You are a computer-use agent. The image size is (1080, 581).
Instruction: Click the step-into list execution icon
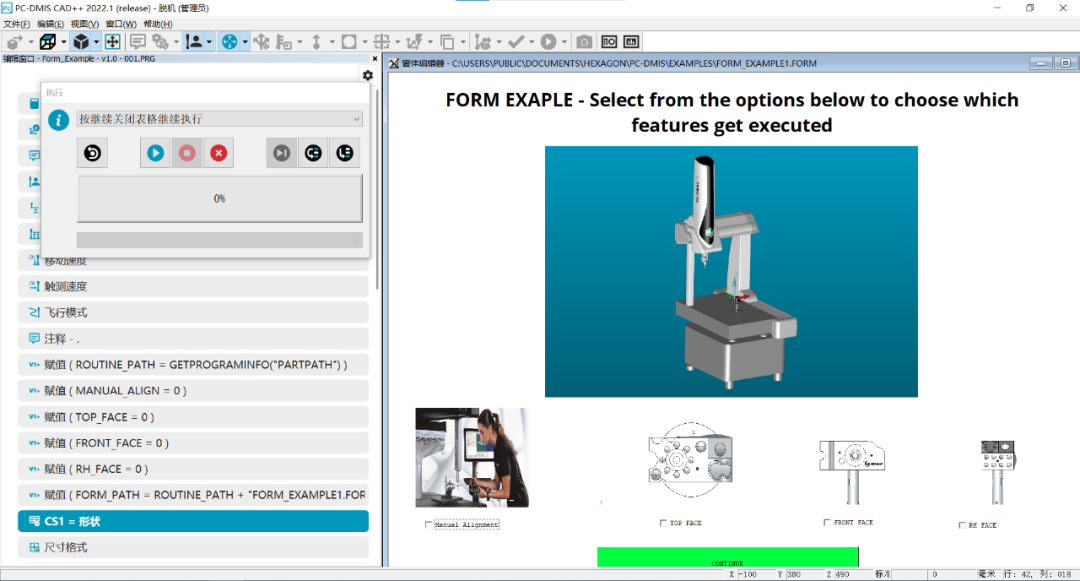click(x=345, y=153)
